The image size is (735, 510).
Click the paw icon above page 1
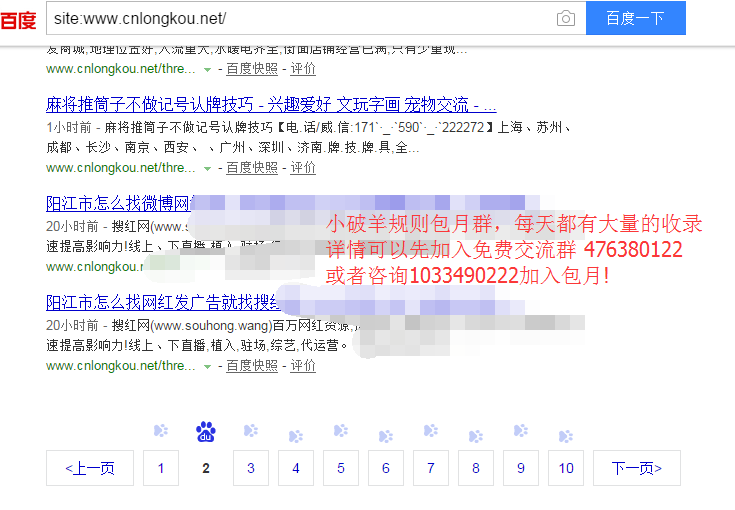[x=161, y=430]
